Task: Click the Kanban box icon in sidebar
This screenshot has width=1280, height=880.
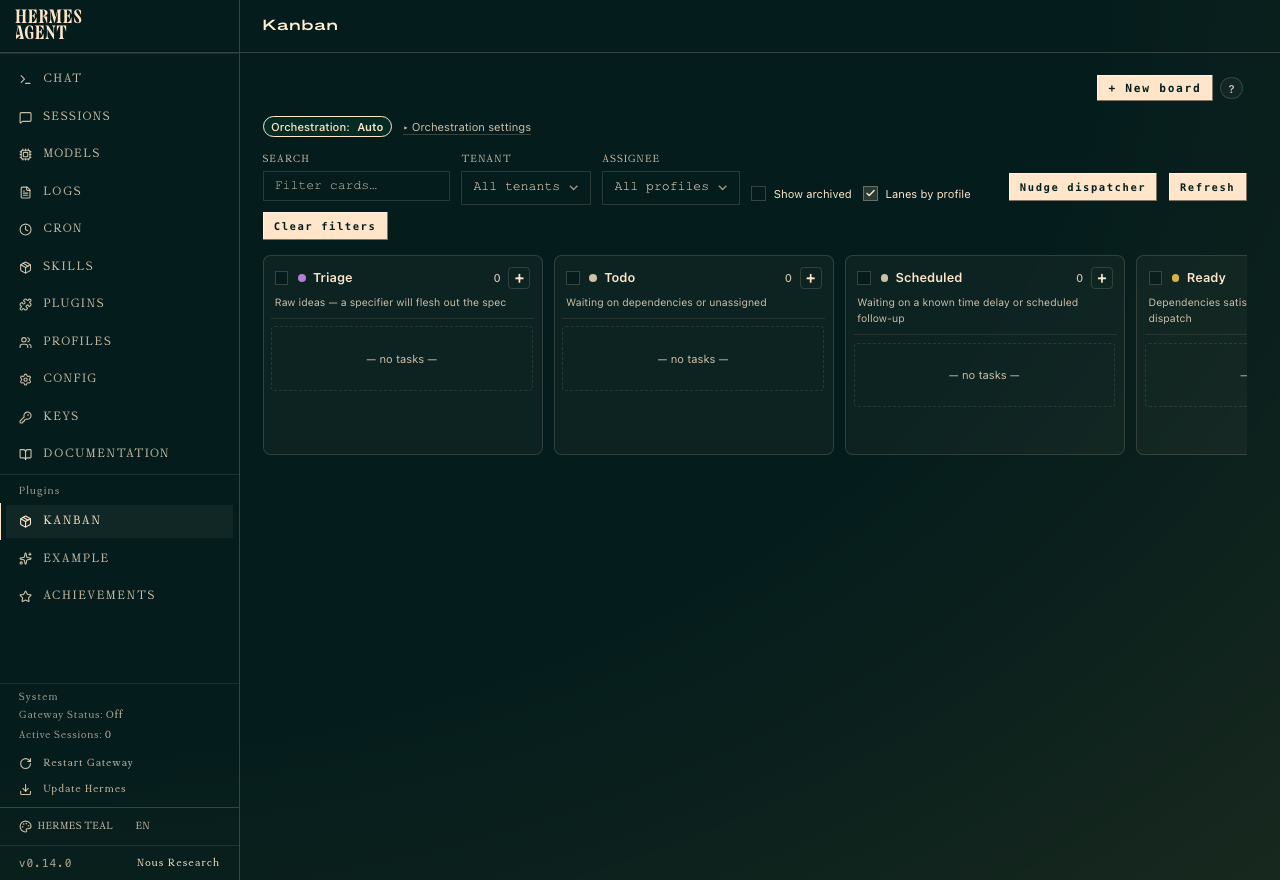Action: tap(25, 521)
